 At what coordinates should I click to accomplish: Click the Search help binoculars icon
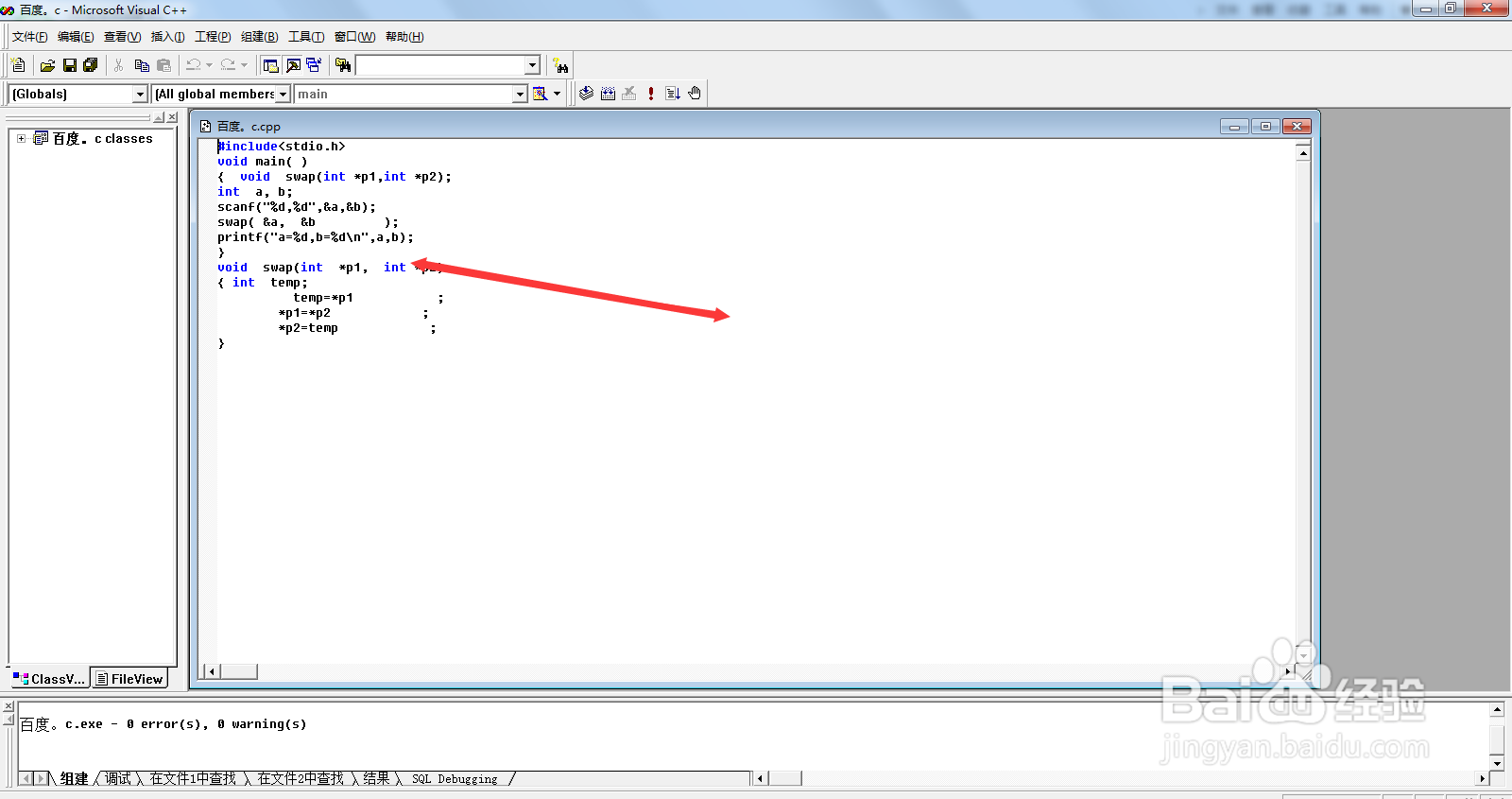(561, 65)
